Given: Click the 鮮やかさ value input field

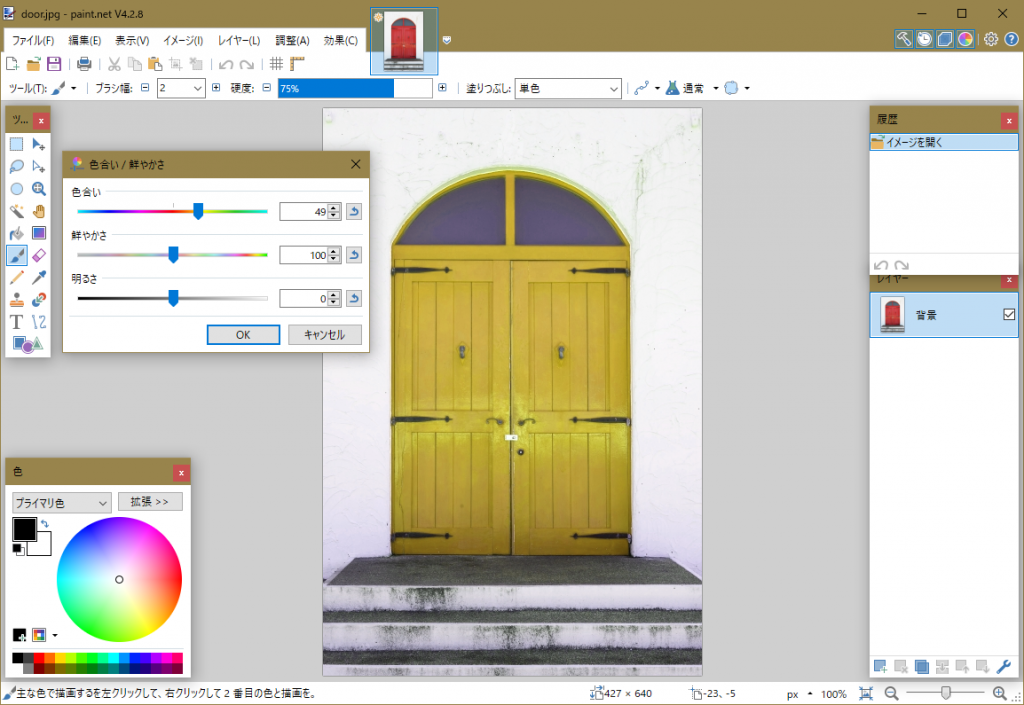Looking at the screenshot, I should 303,255.
